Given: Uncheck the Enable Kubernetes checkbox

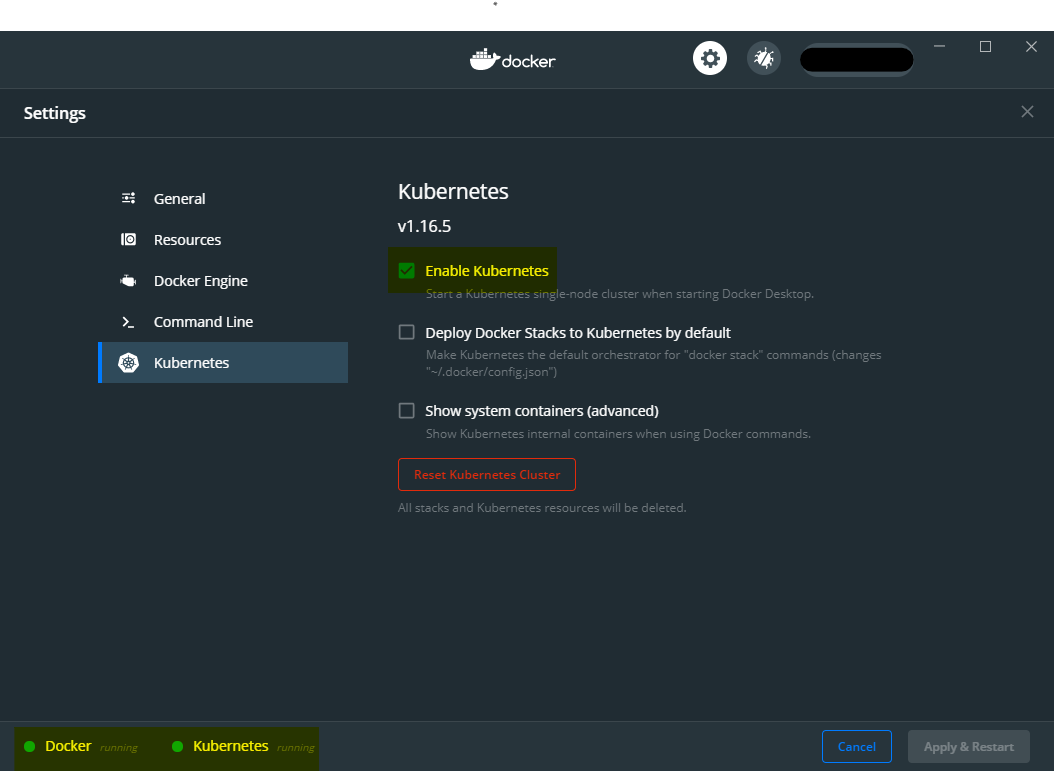Looking at the screenshot, I should point(407,270).
